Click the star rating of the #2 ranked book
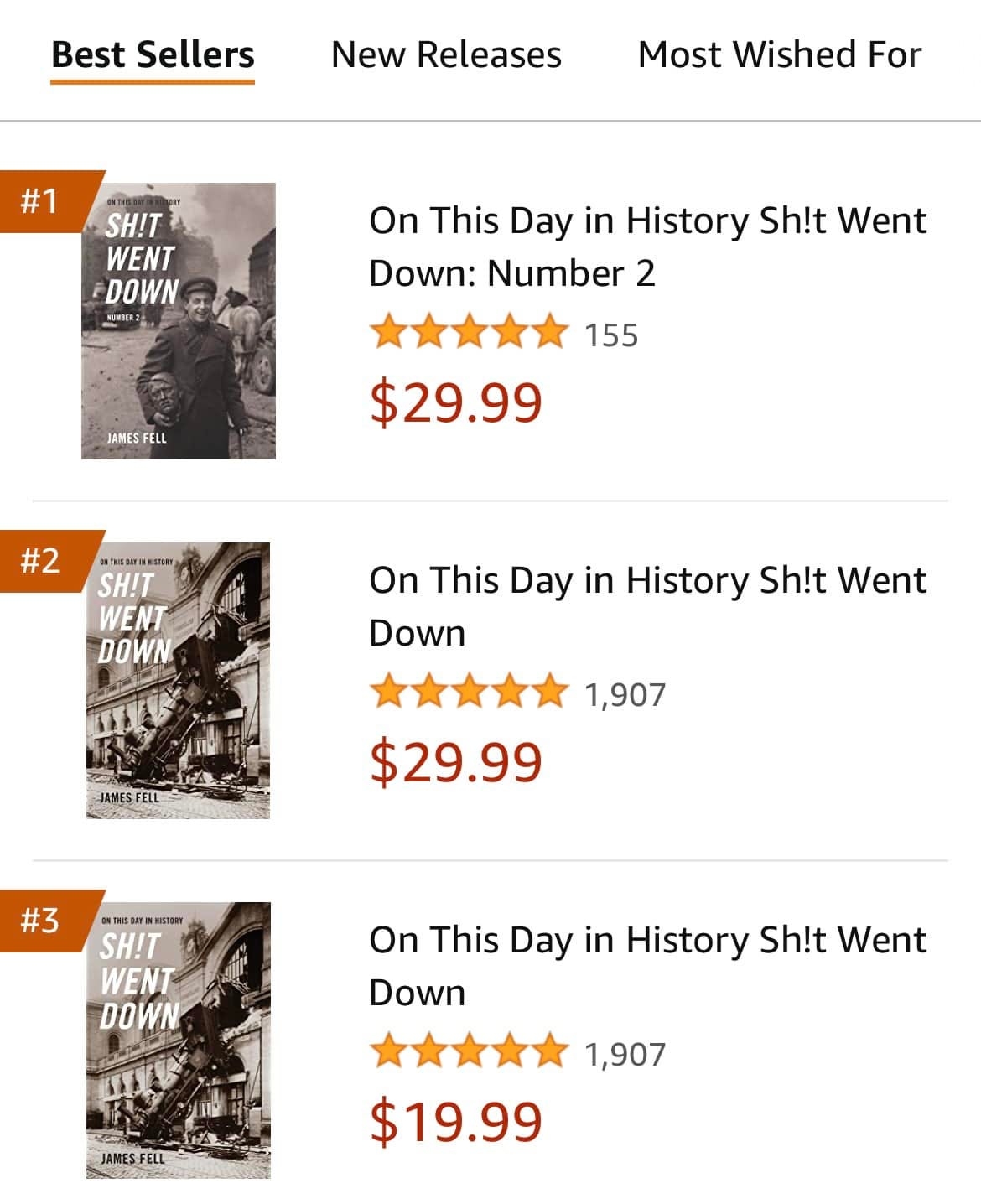 coord(469,692)
